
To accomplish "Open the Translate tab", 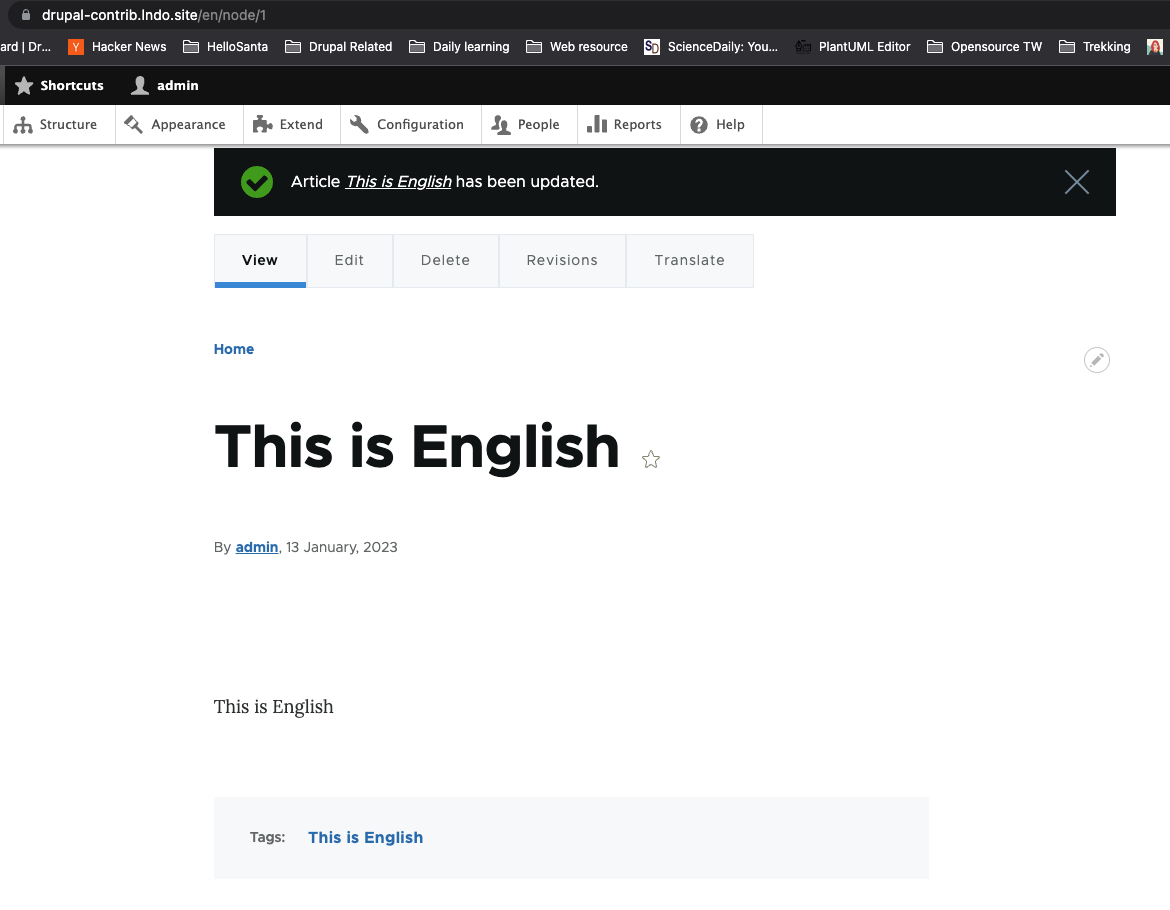I will (689, 260).
